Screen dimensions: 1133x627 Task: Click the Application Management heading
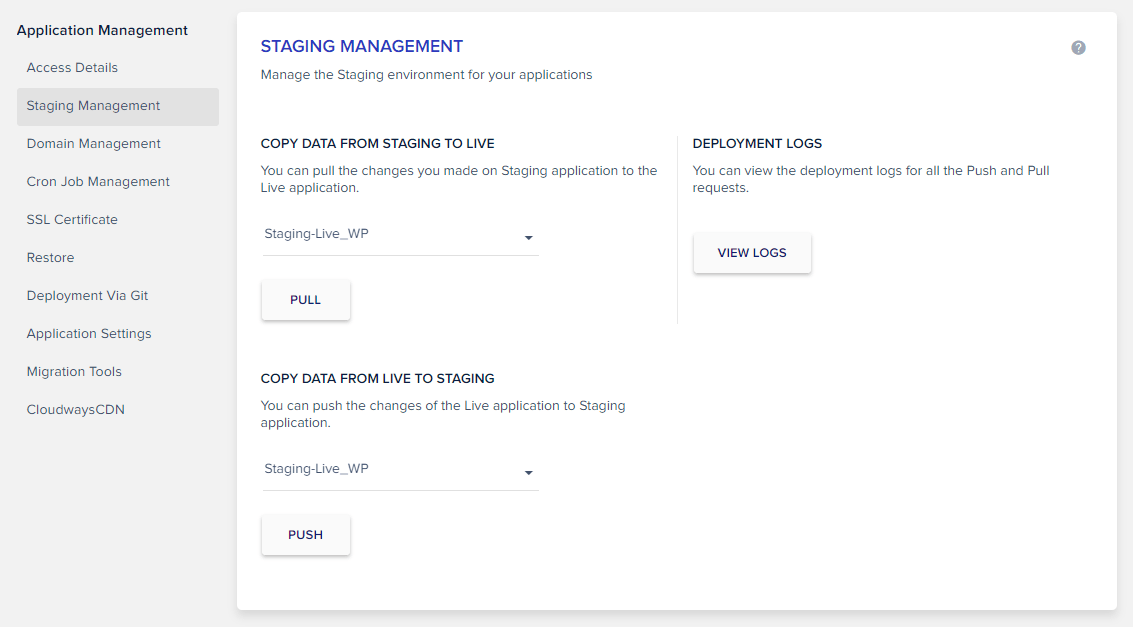(x=102, y=30)
